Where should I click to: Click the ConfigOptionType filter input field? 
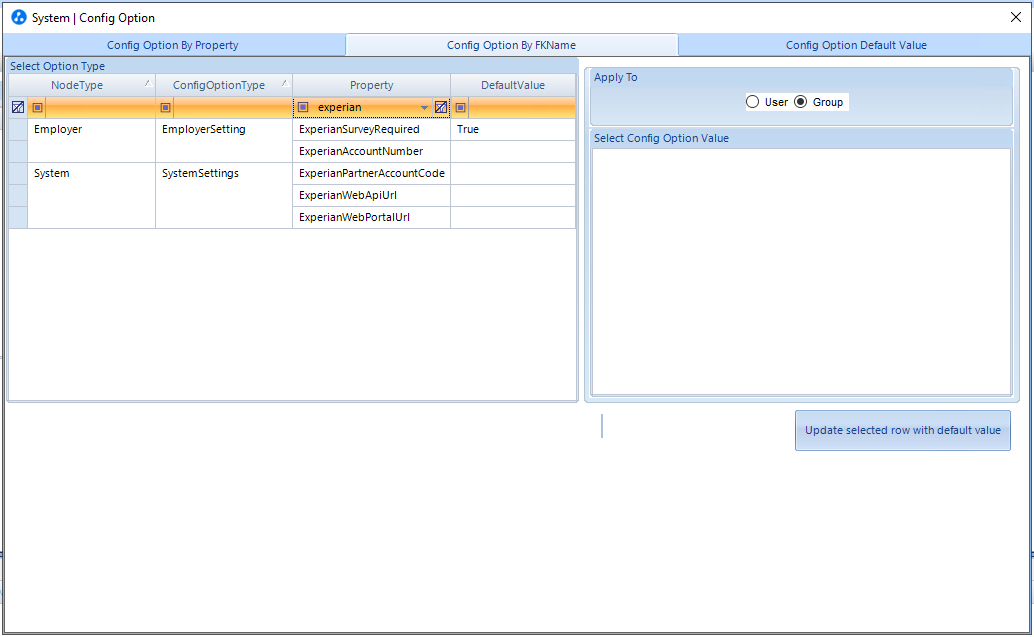232,107
